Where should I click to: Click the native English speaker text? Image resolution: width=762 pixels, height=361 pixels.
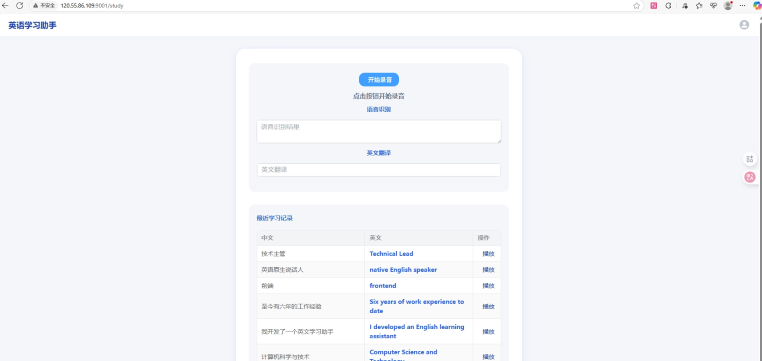click(403, 270)
